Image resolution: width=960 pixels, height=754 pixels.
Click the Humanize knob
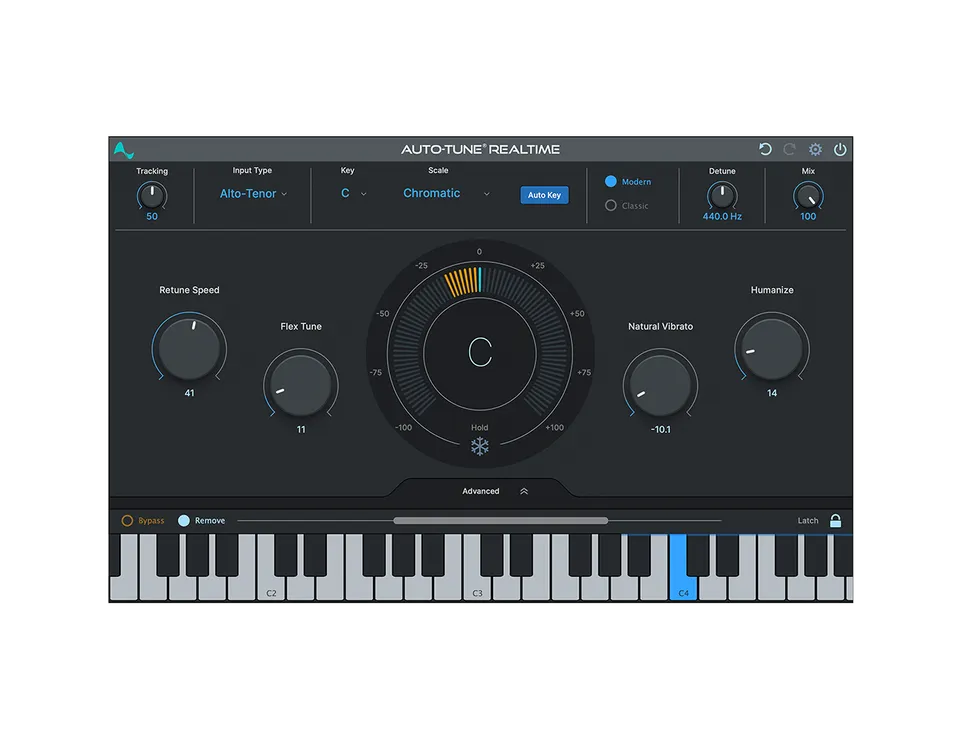coord(772,348)
